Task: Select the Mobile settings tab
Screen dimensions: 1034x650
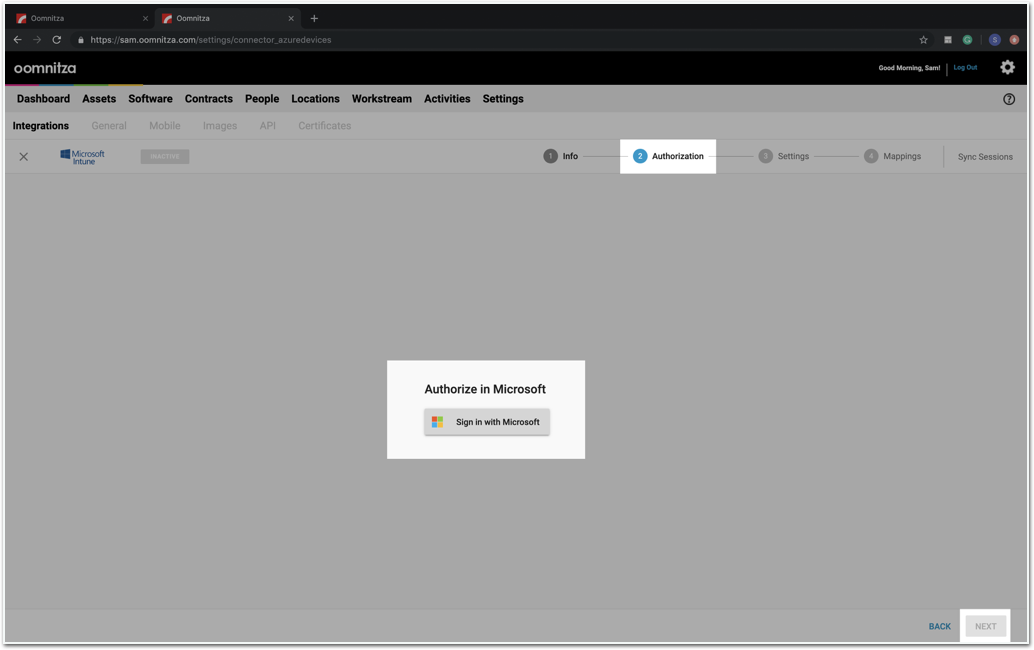Action: click(164, 126)
